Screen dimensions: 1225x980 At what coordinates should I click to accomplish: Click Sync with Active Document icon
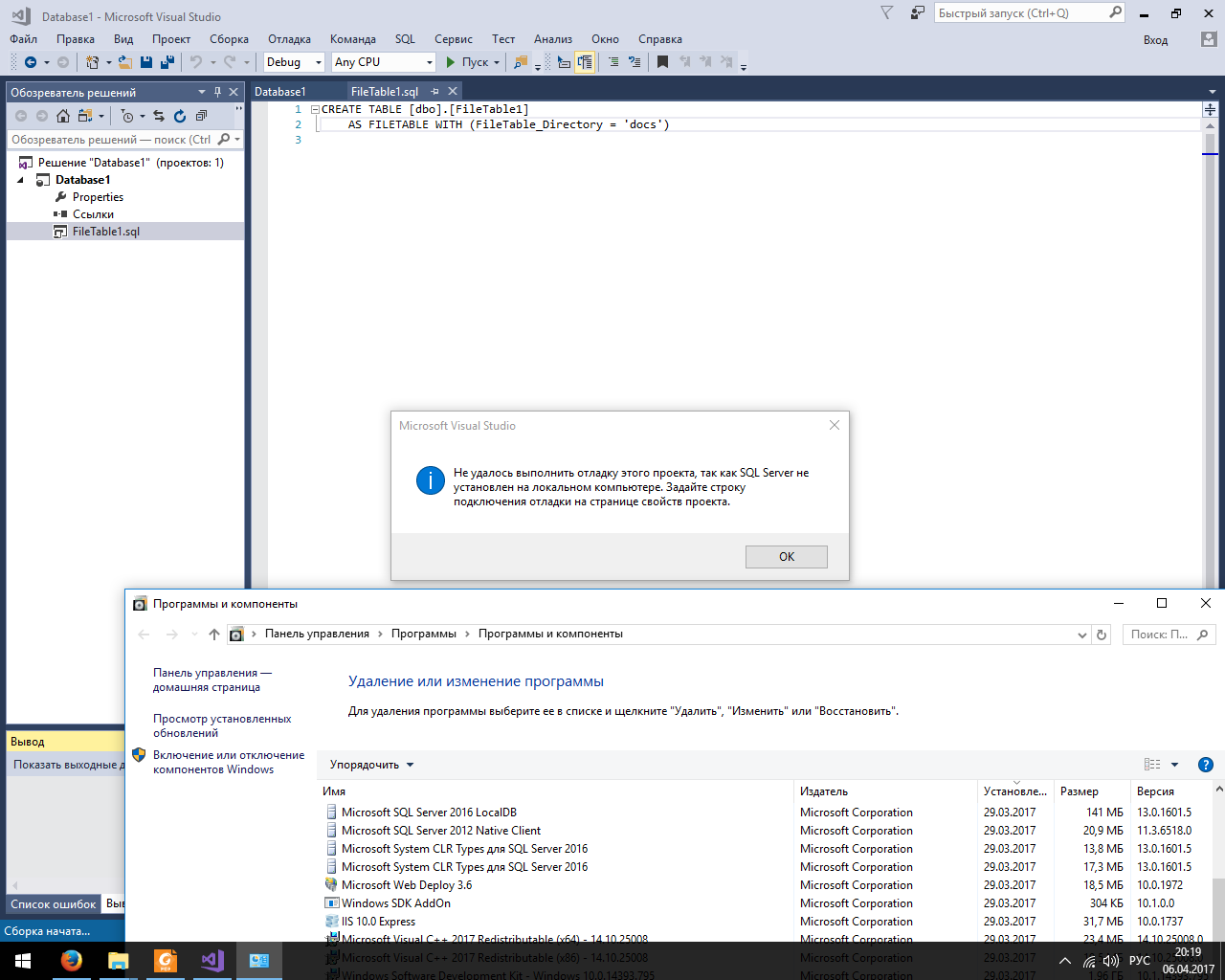tap(159, 116)
